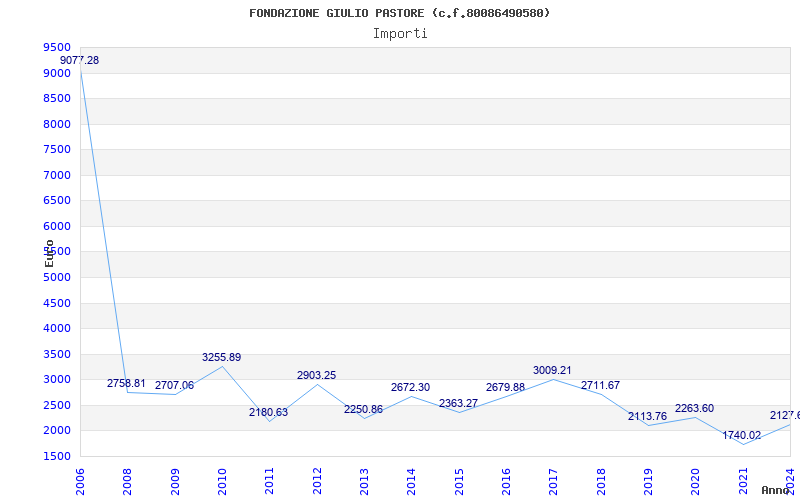This screenshot has height=500, width=800.
Task: Click the 4000 y-axis tick label
Action: [x=57, y=329]
